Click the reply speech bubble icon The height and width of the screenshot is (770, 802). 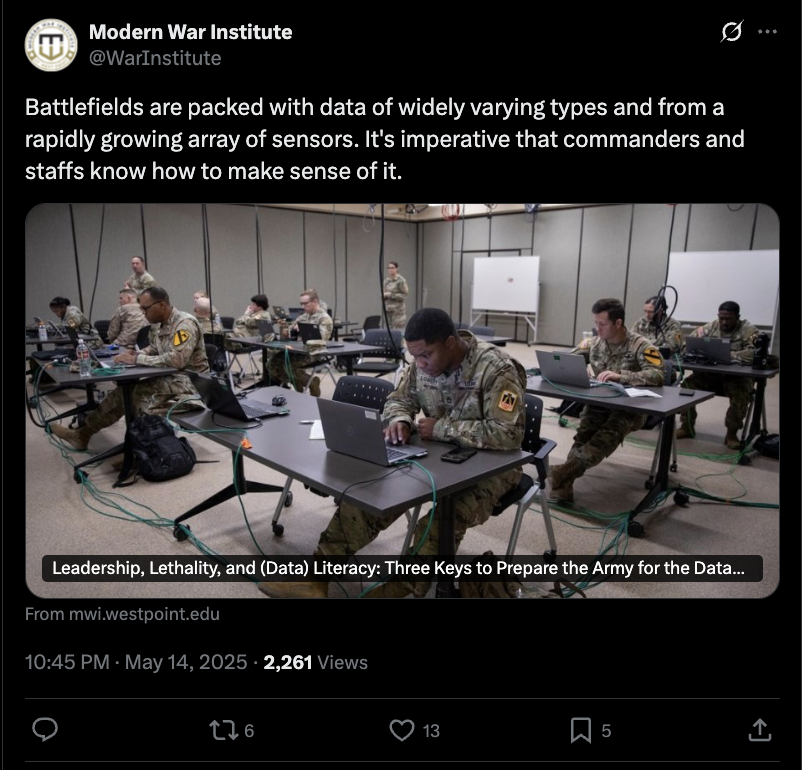click(x=45, y=730)
